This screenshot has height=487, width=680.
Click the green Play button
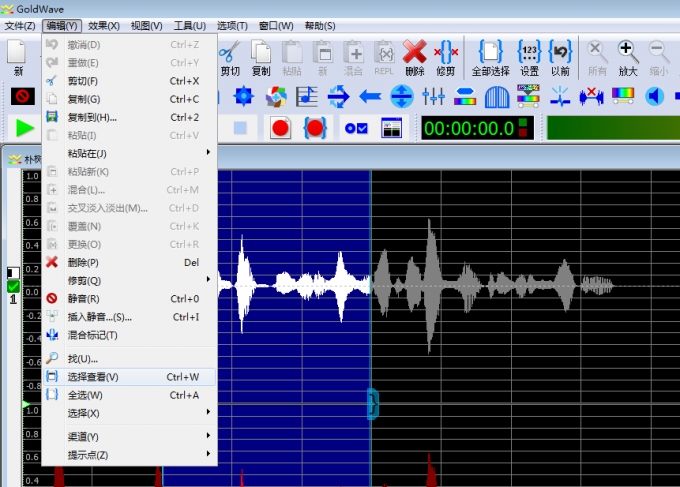[x=24, y=128]
